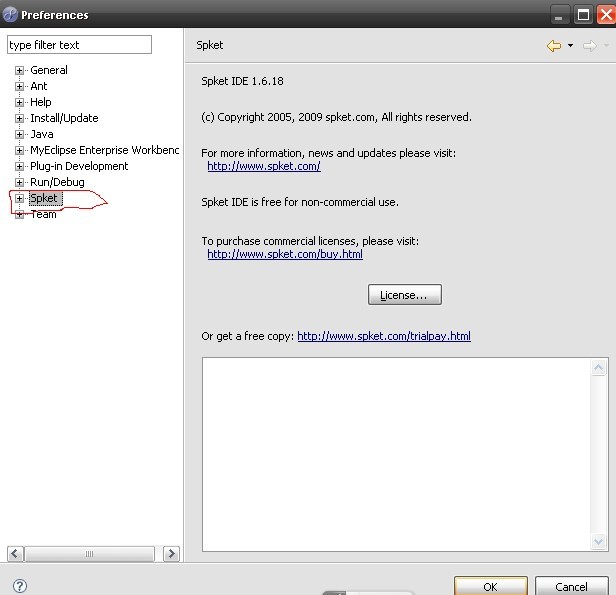
Task: Open the back history dropdown arrow
Action: (x=570, y=46)
